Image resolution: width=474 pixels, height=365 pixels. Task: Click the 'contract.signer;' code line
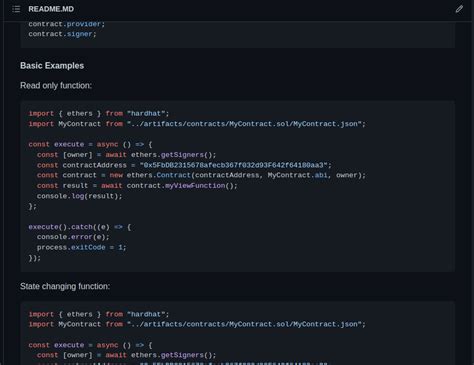[x=62, y=34]
